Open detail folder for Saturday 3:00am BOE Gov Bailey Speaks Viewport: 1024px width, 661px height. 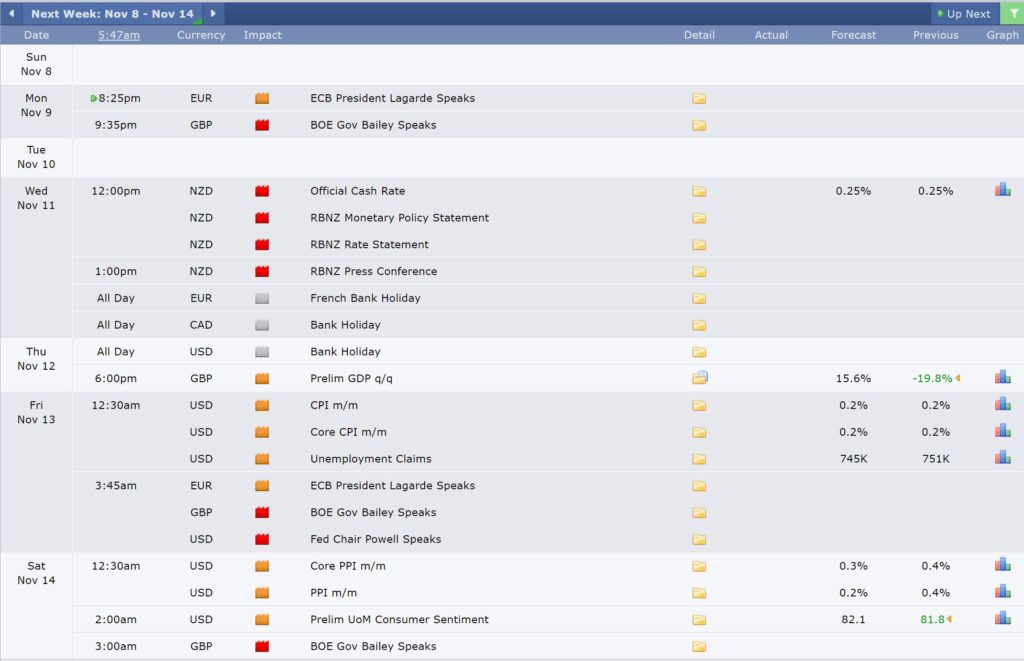coord(699,647)
